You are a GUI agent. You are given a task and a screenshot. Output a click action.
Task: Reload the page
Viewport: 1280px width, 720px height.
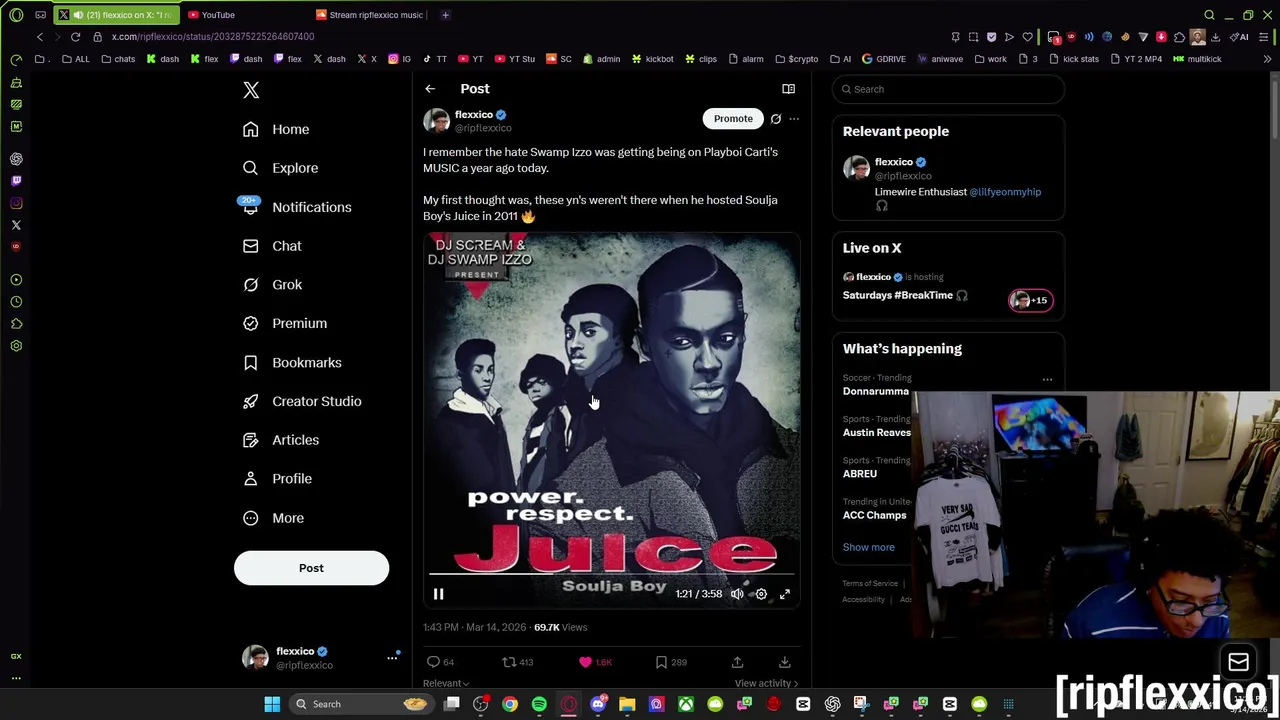[x=75, y=37]
